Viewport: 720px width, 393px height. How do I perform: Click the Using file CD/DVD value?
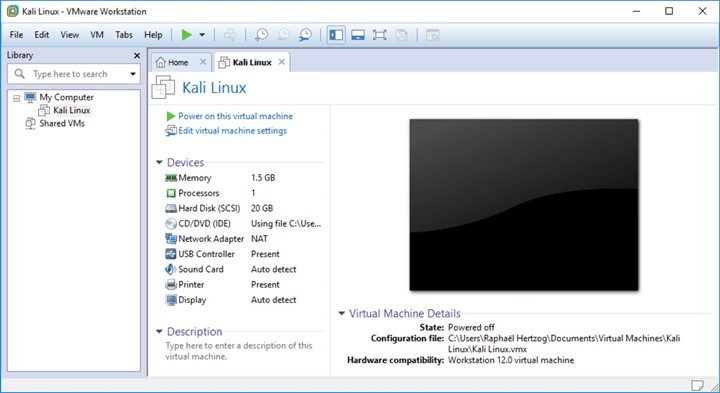[286, 224]
